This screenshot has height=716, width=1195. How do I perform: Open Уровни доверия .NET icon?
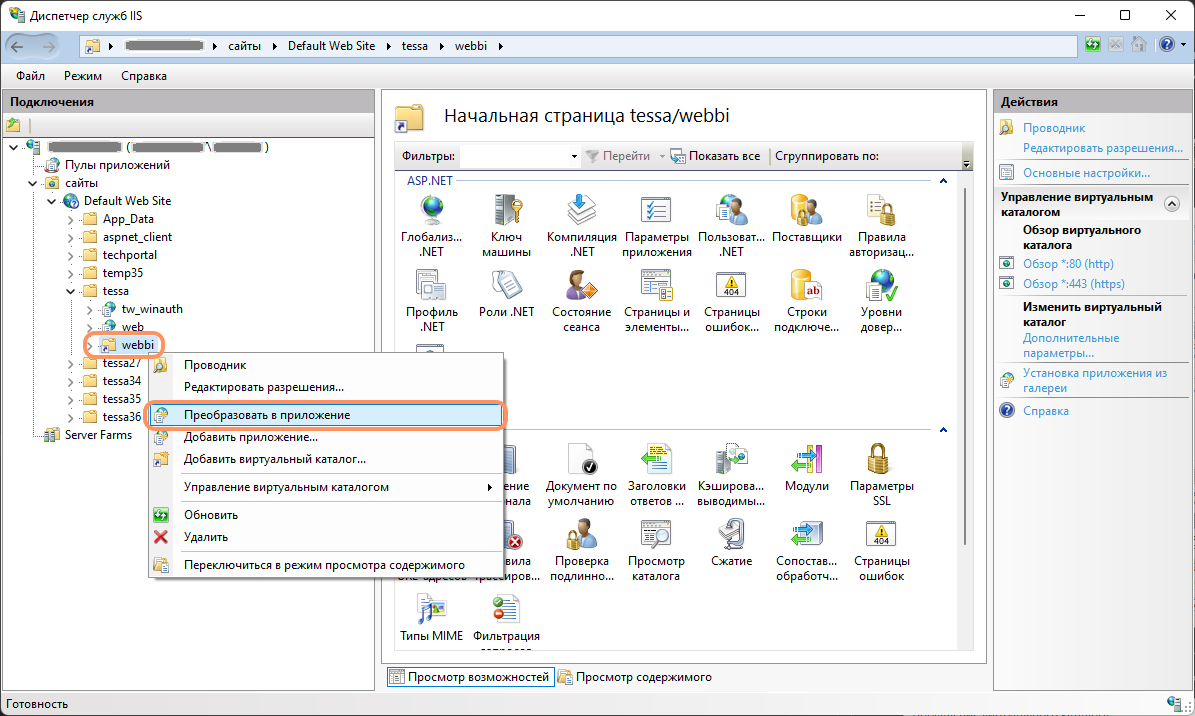pyautogui.click(x=881, y=289)
